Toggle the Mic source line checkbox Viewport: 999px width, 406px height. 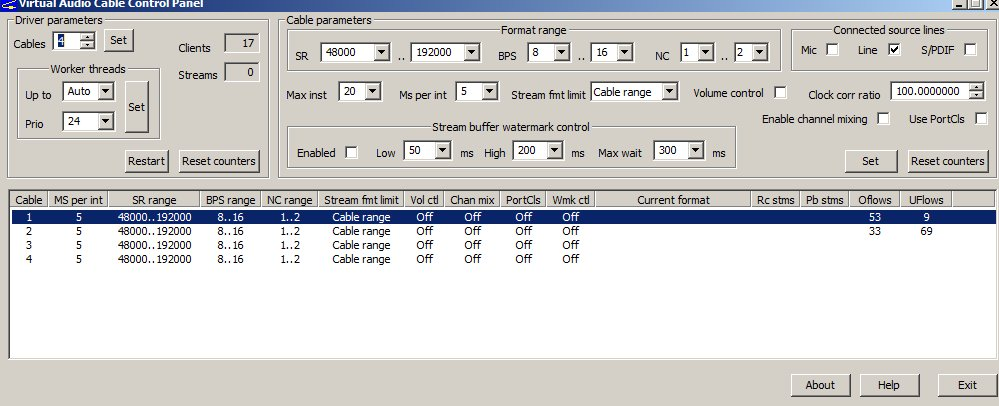point(832,49)
